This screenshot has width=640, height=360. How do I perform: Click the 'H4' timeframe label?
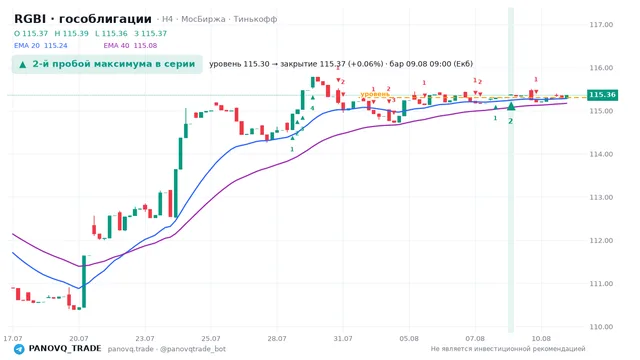(x=167, y=19)
